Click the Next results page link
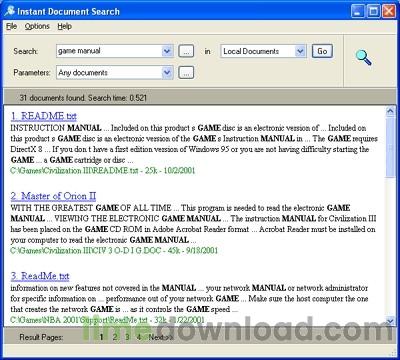 (x=161, y=337)
